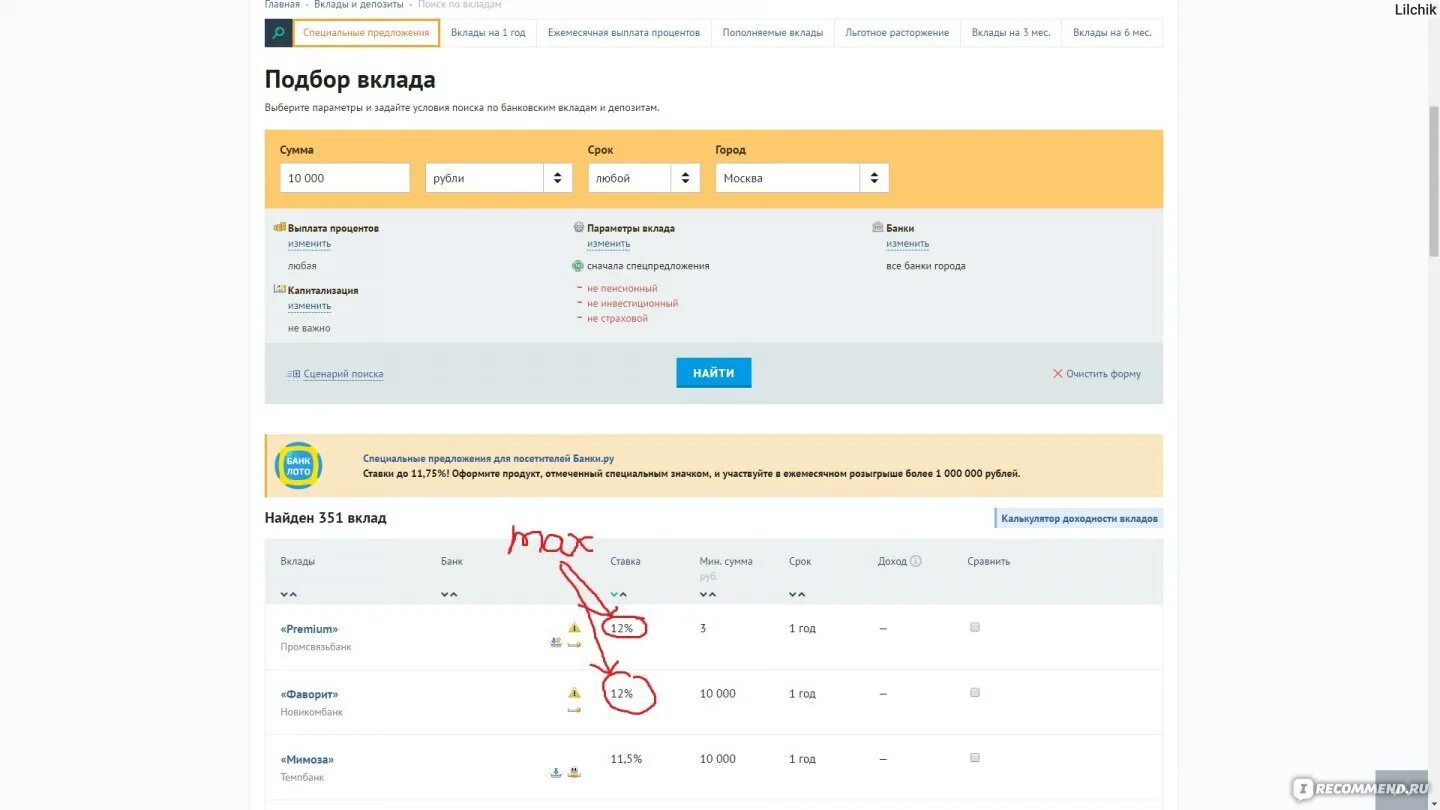Click the magnifier icon before the tabs
The image size is (1440, 810).
(278, 33)
